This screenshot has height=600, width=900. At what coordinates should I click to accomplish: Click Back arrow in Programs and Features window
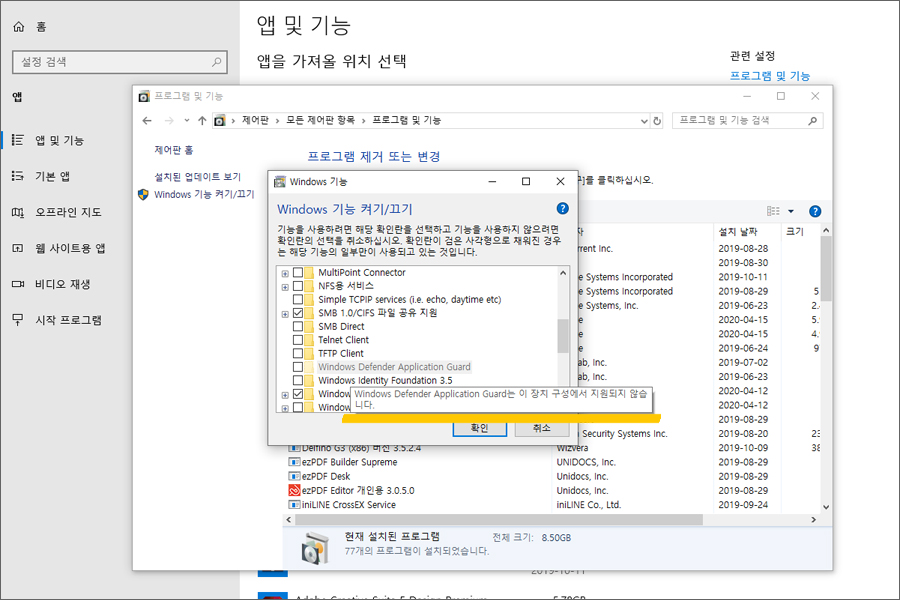[x=147, y=121]
